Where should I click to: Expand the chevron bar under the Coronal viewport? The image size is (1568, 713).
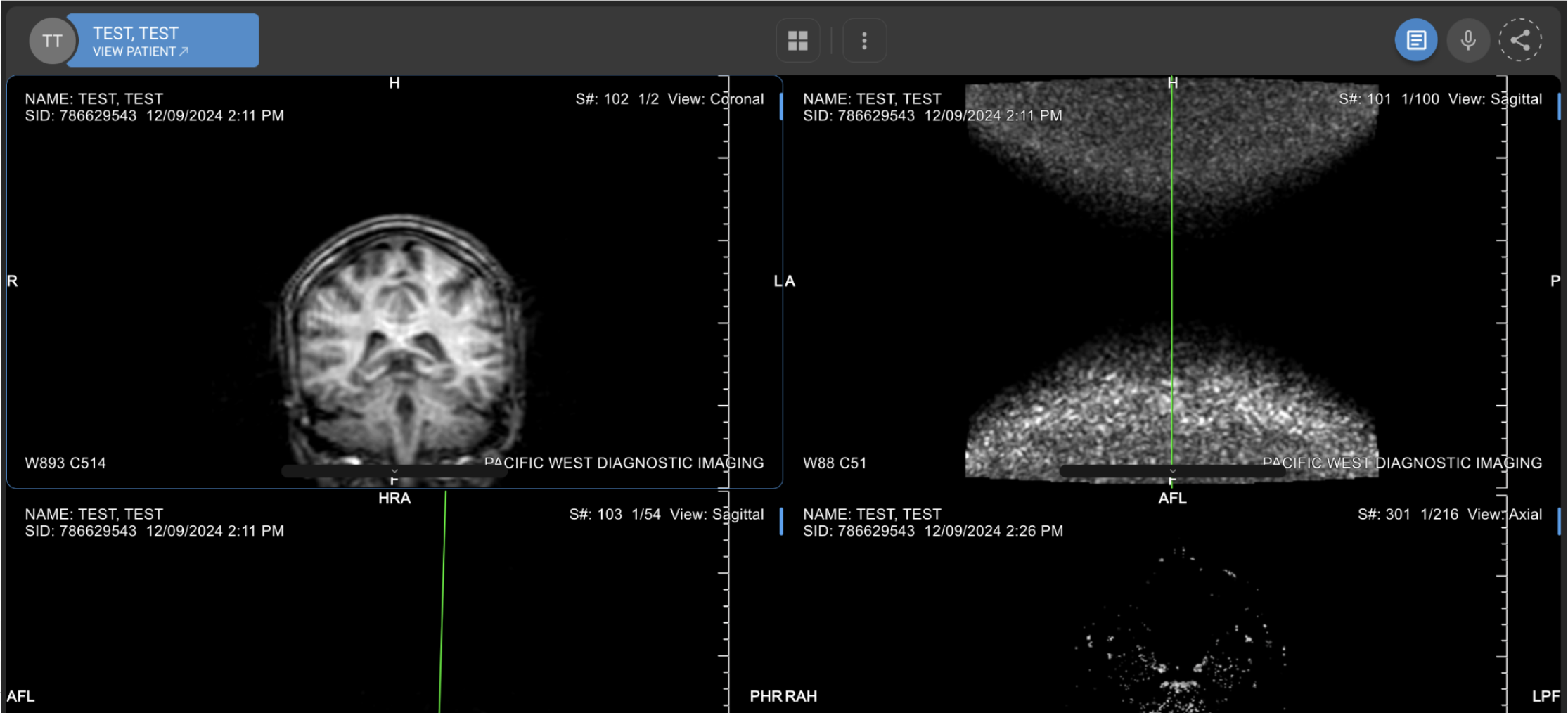point(394,471)
